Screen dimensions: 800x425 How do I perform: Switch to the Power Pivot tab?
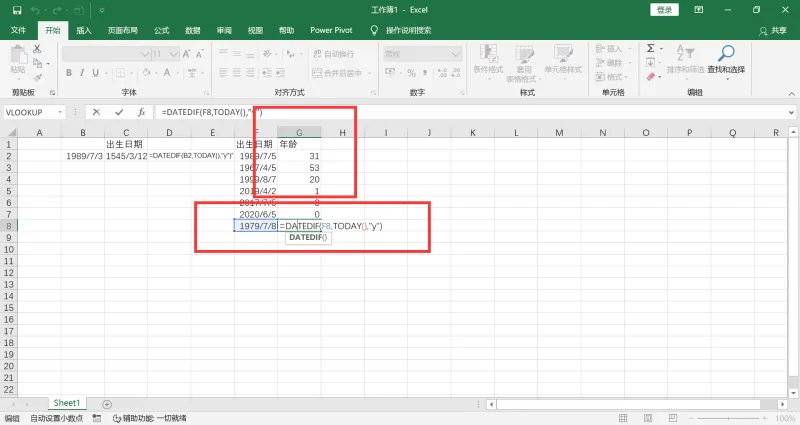[331, 31]
